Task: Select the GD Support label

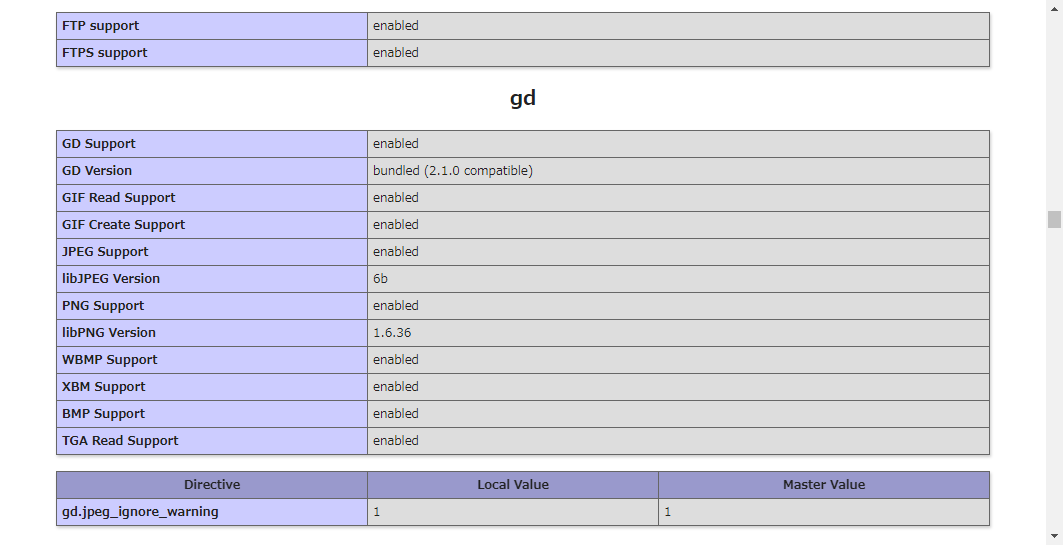Action: pyautogui.click(x=99, y=144)
